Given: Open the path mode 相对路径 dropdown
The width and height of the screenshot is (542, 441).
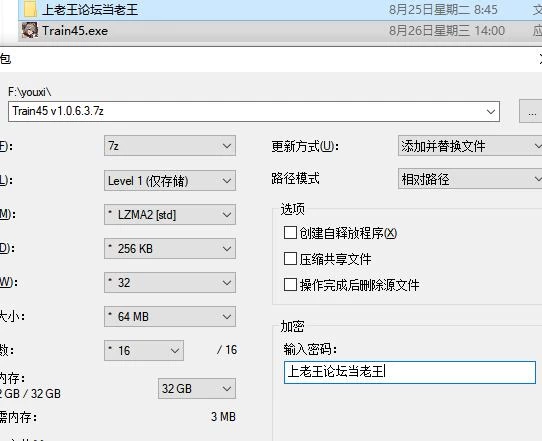Looking at the screenshot, I should 470,179.
